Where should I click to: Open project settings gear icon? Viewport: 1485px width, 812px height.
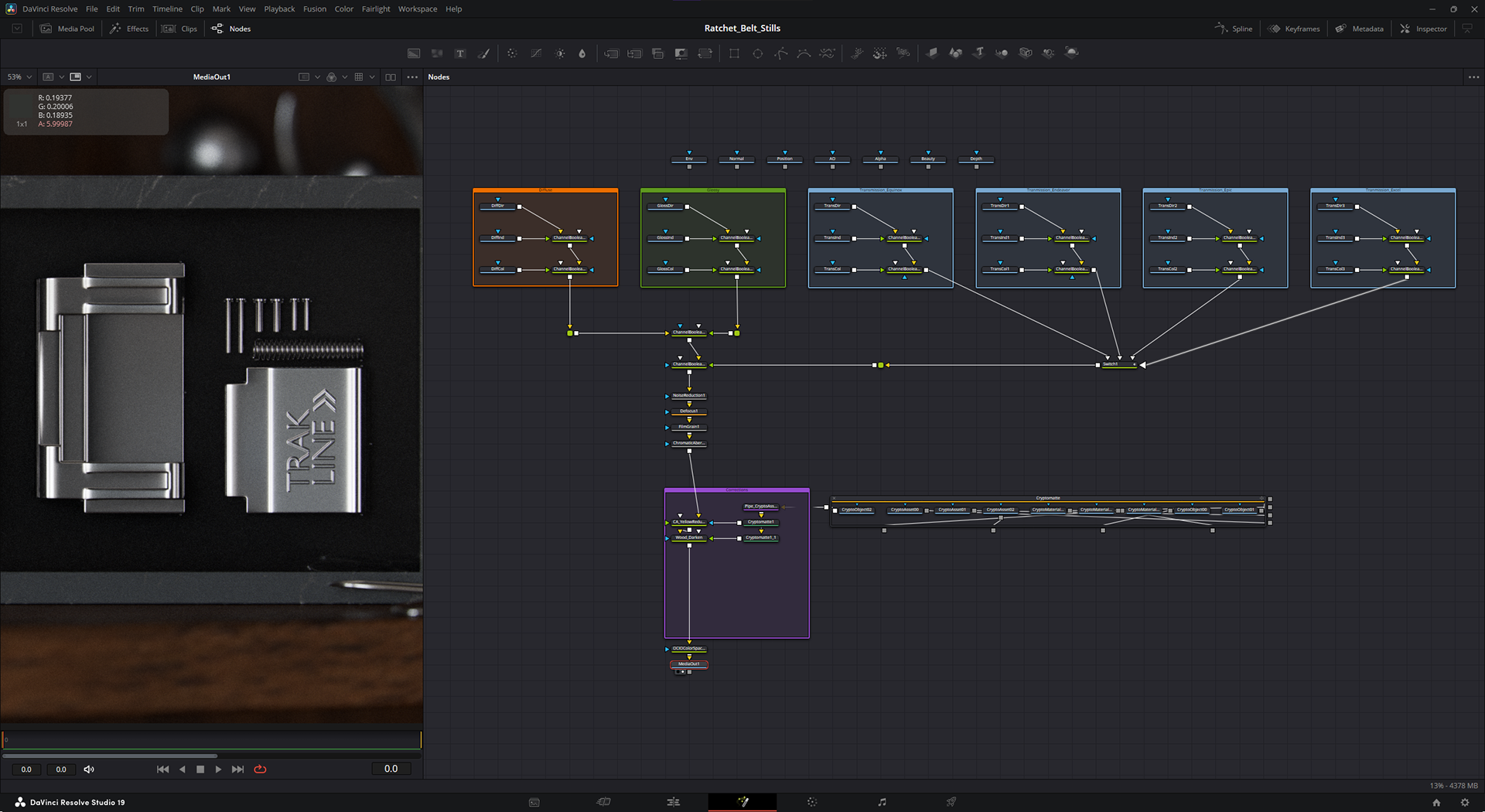pos(1465,803)
